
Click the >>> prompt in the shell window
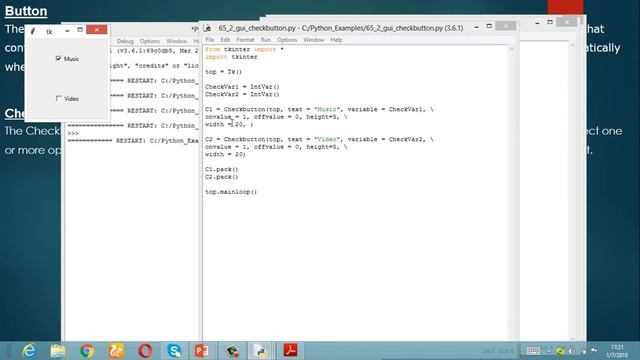tap(73, 133)
